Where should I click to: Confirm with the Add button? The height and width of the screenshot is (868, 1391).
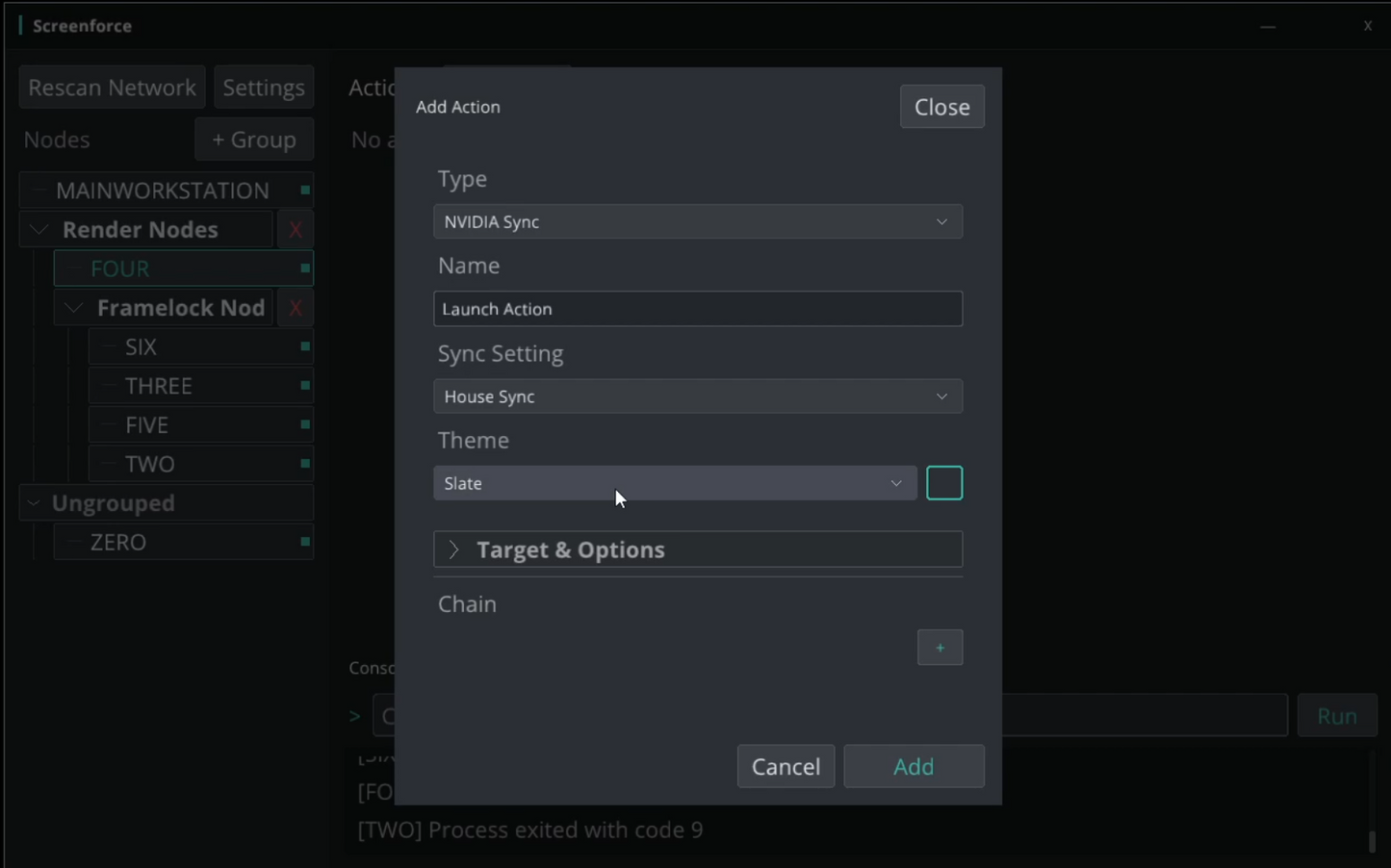[914, 766]
